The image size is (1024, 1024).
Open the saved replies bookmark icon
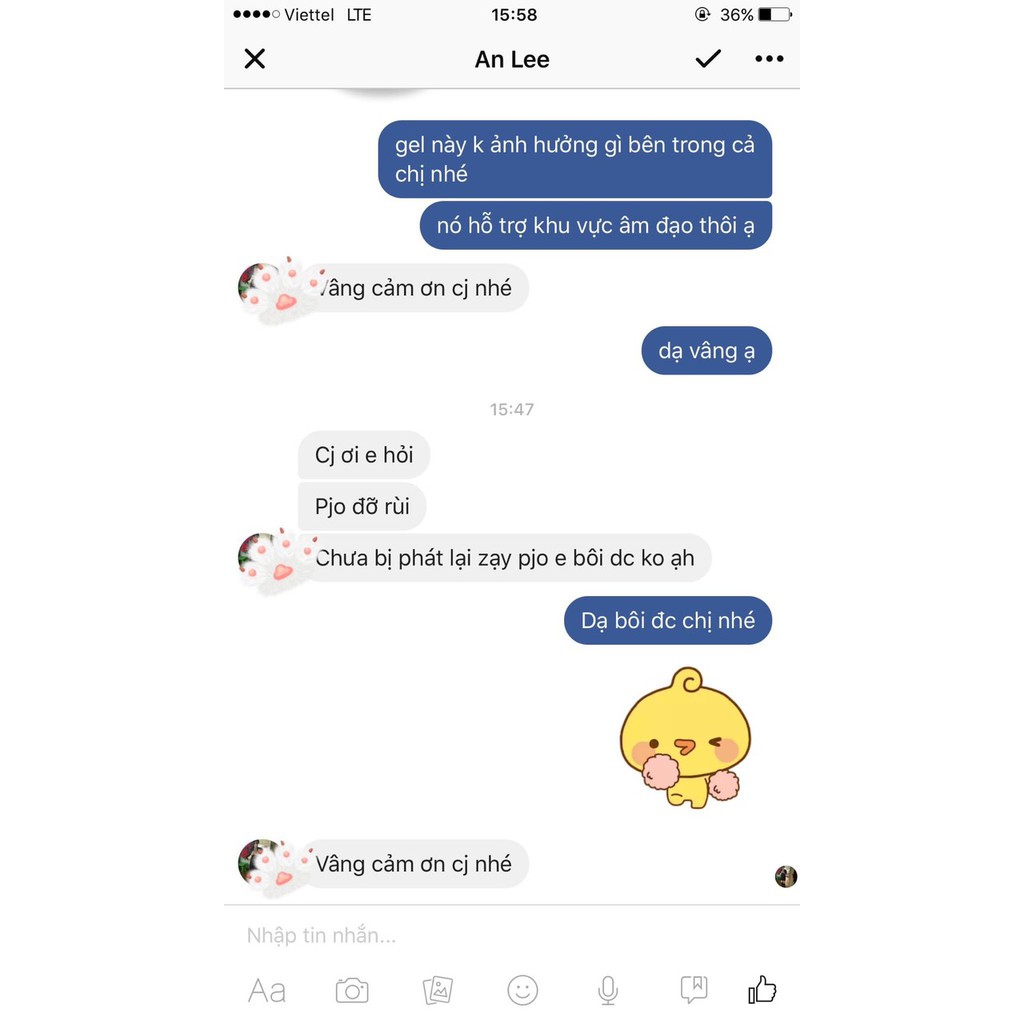click(694, 989)
